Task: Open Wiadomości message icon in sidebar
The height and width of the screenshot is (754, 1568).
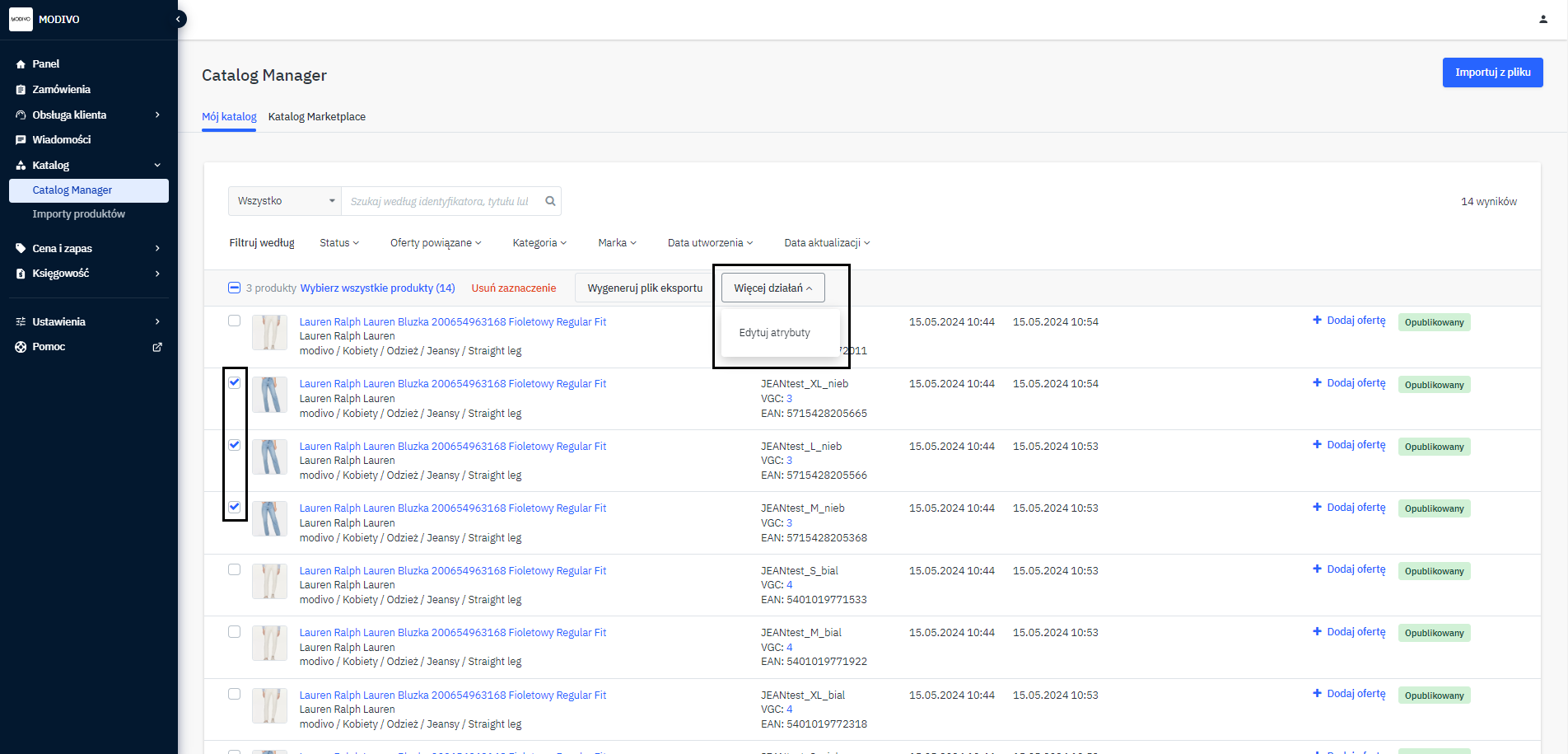Action: (21, 140)
